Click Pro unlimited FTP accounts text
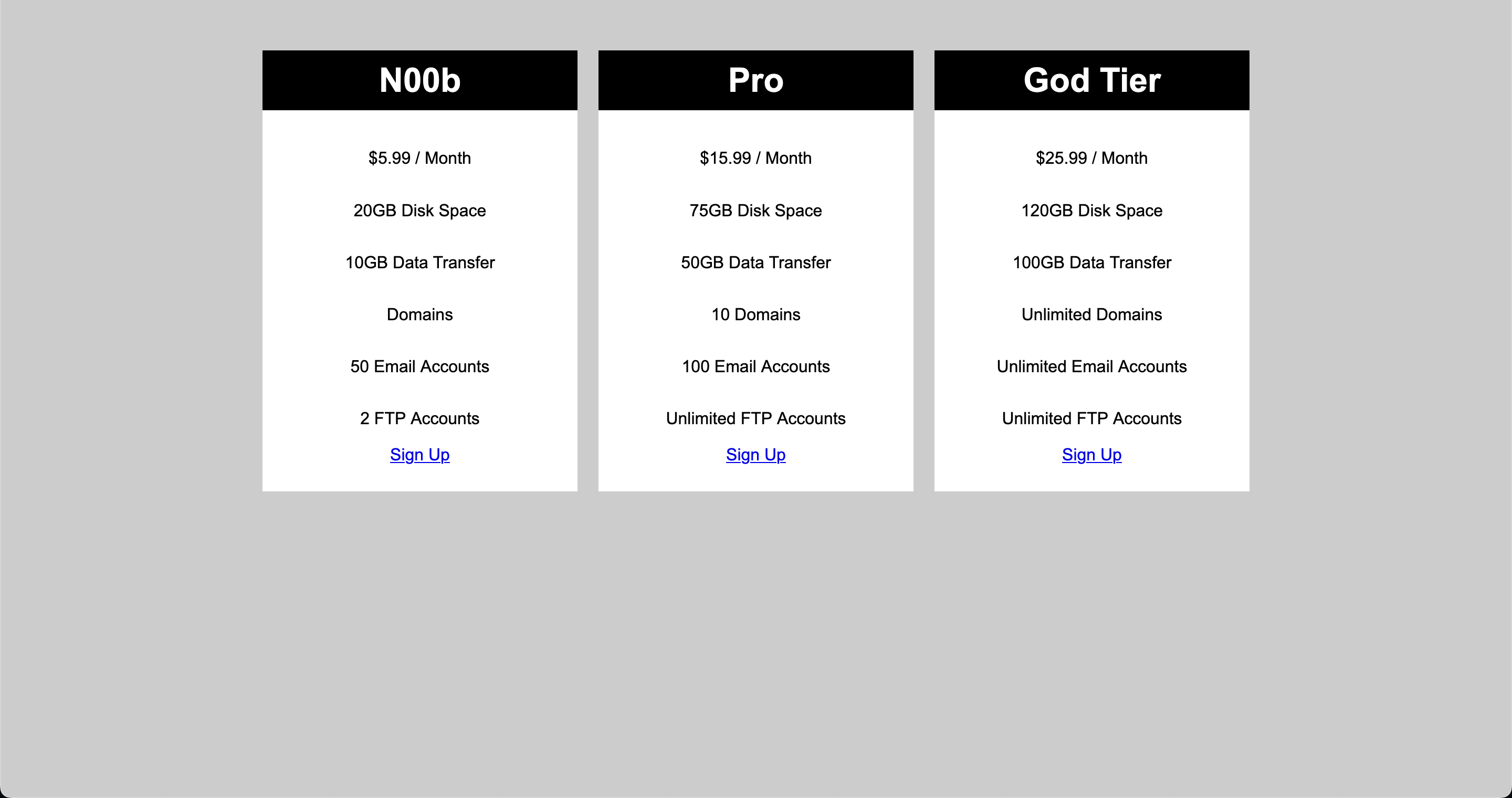 (x=755, y=418)
